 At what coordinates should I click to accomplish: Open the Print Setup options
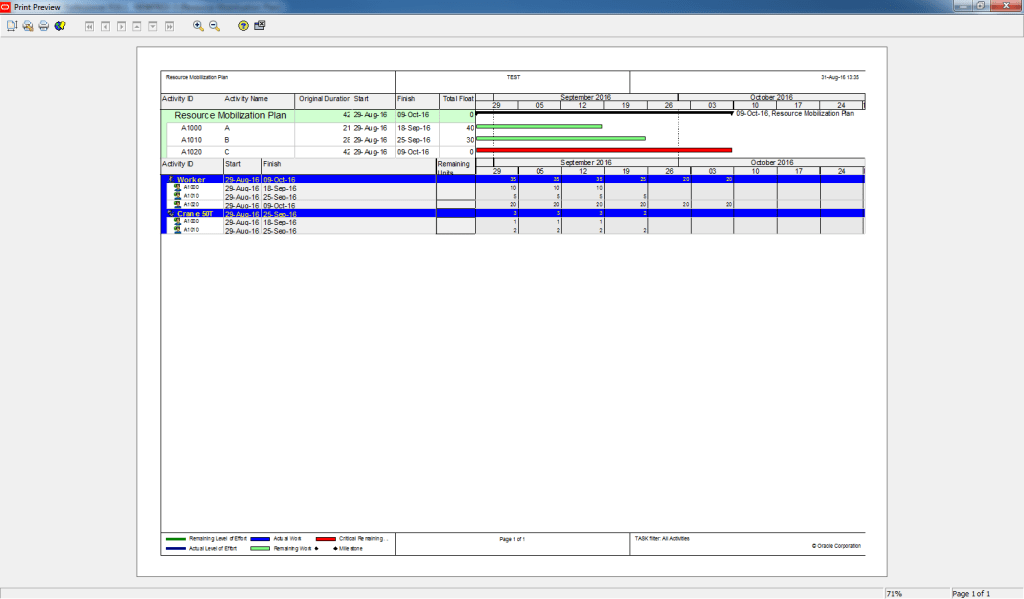[x=26, y=27]
